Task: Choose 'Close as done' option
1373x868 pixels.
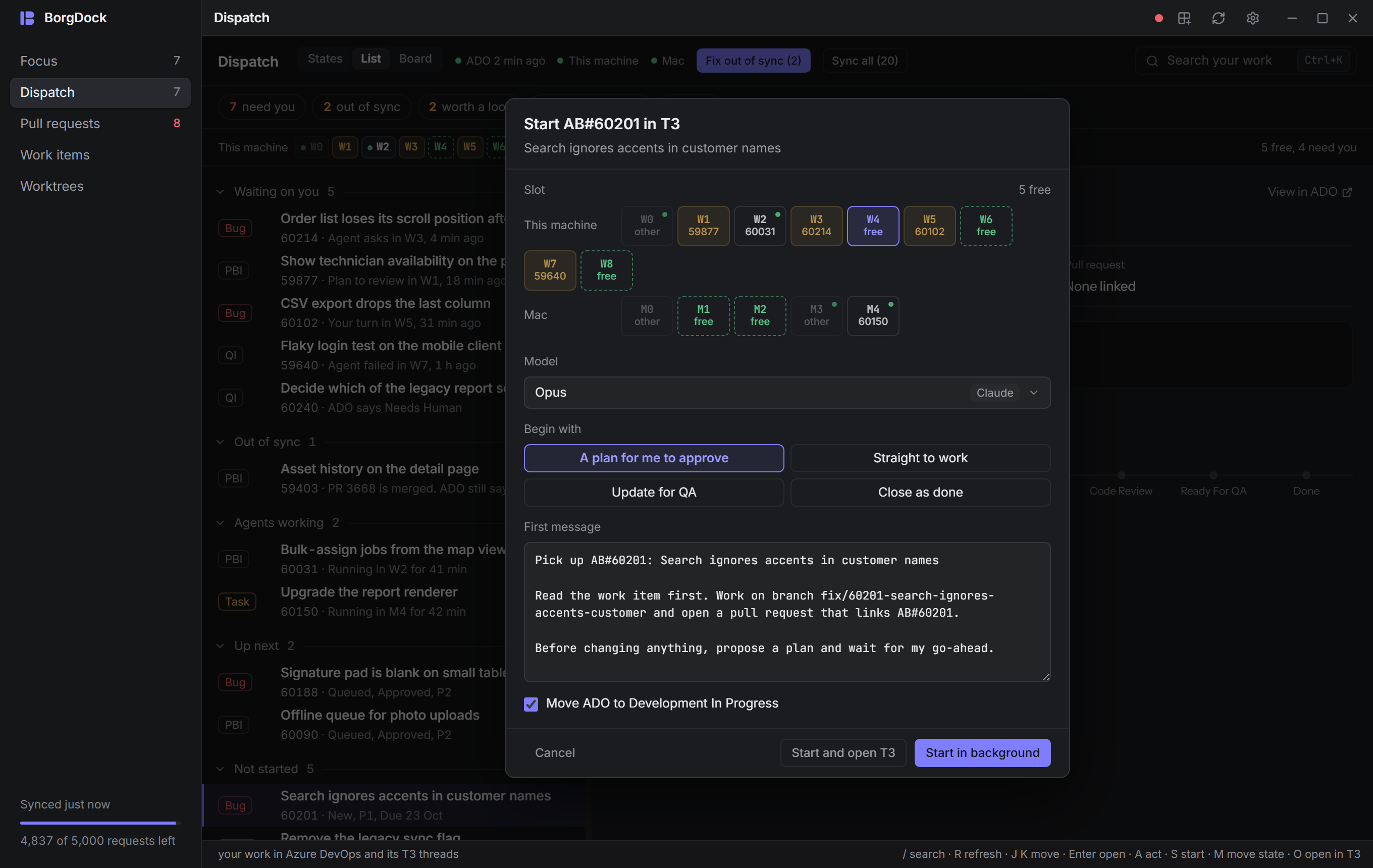Action: (x=920, y=492)
